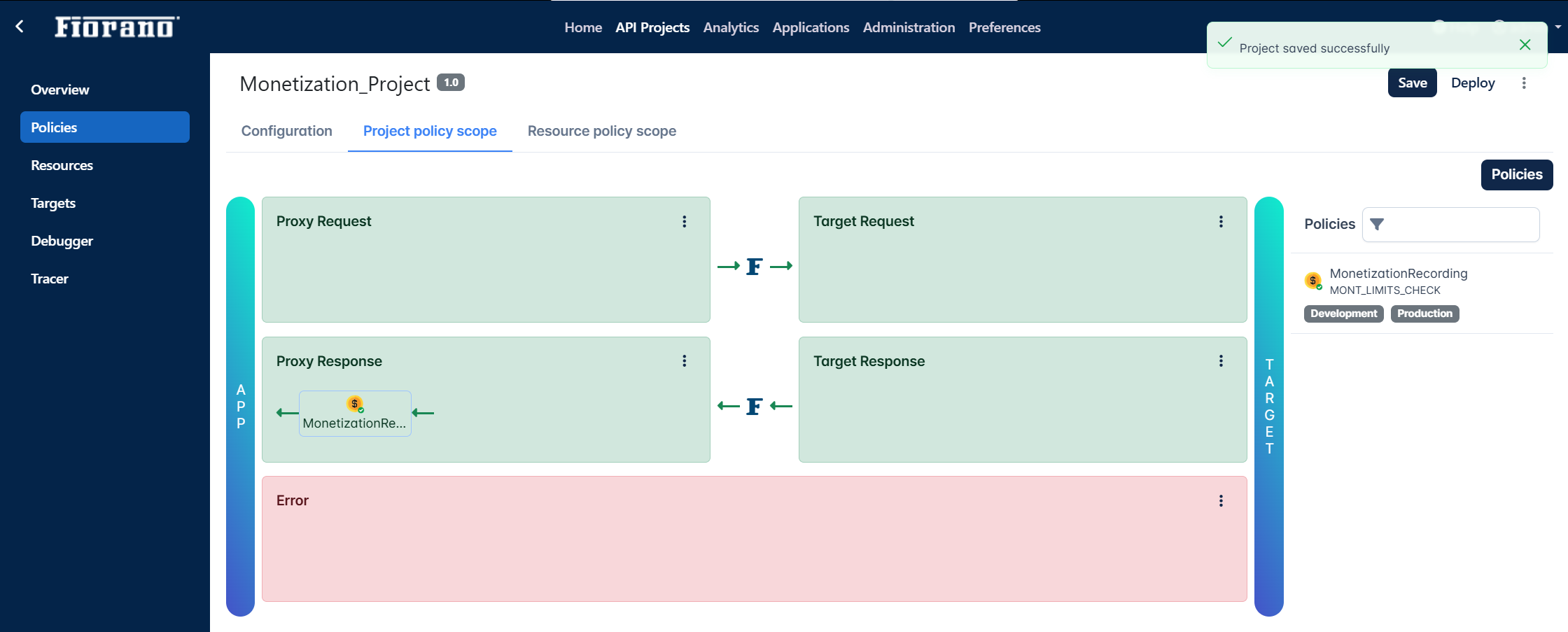Click the vertical APP bar label
The image size is (1568, 632).
[241, 407]
